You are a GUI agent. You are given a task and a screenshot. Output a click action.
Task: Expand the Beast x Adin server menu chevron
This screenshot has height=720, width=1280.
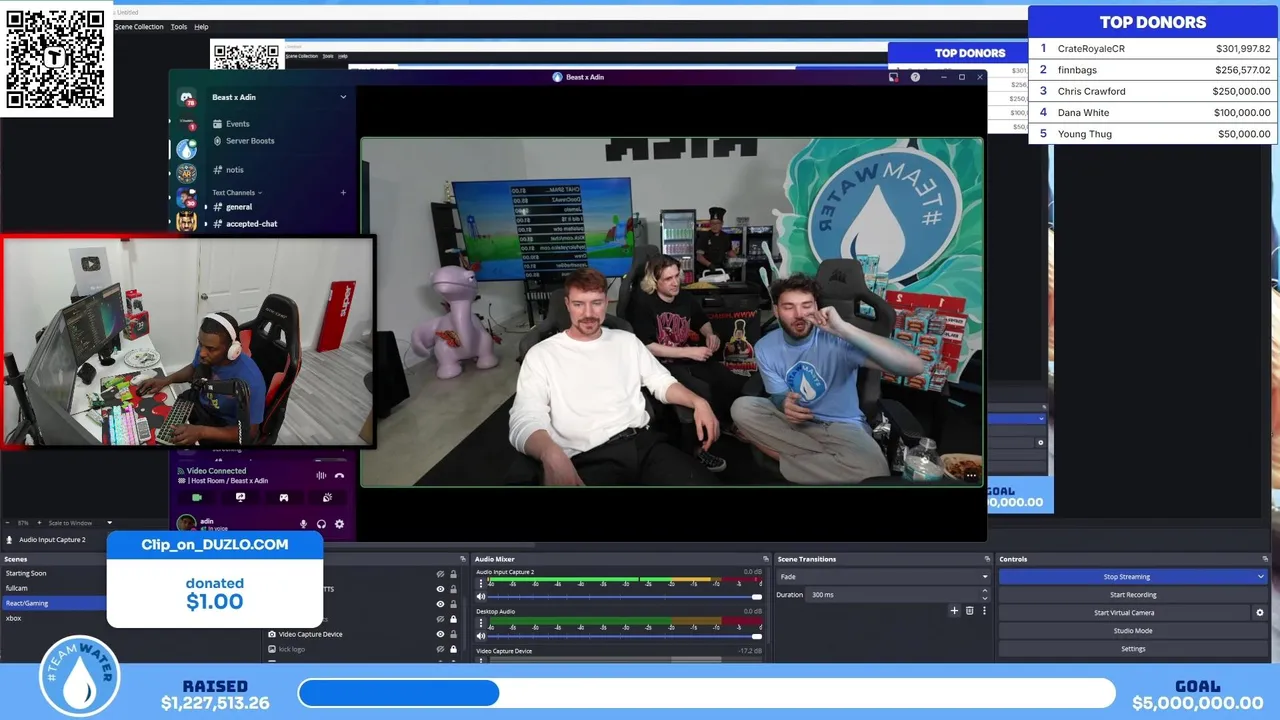coord(343,97)
